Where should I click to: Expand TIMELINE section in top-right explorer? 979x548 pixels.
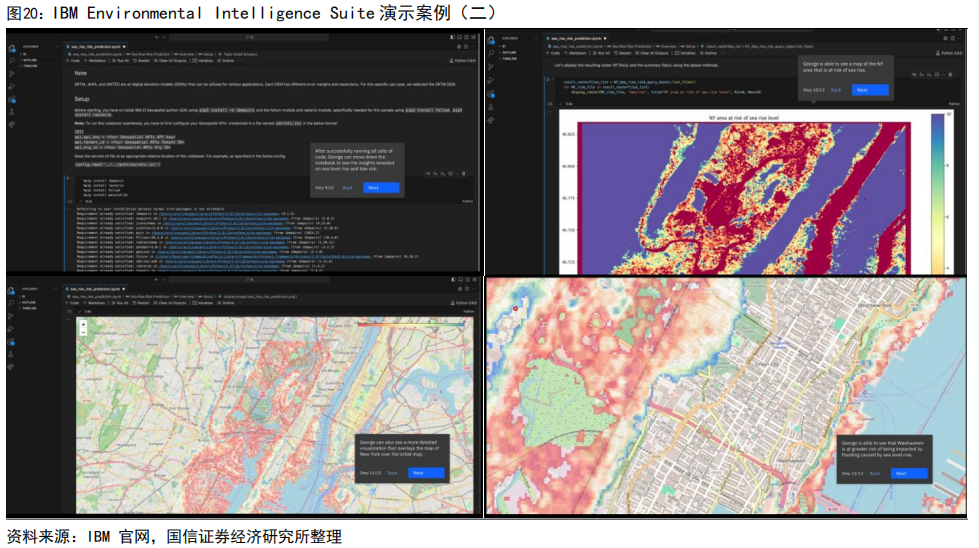click(508, 60)
